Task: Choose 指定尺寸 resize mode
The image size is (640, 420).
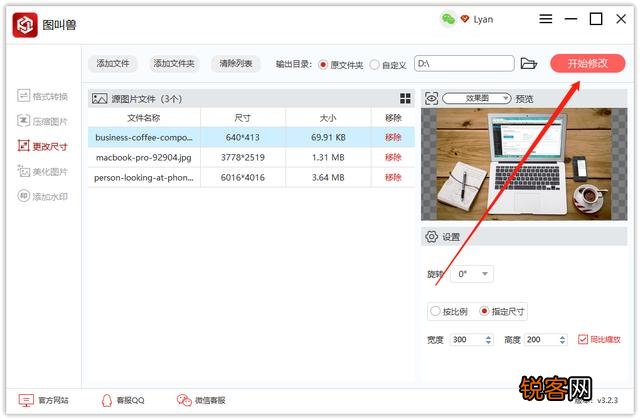Action: pyautogui.click(x=484, y=311)
